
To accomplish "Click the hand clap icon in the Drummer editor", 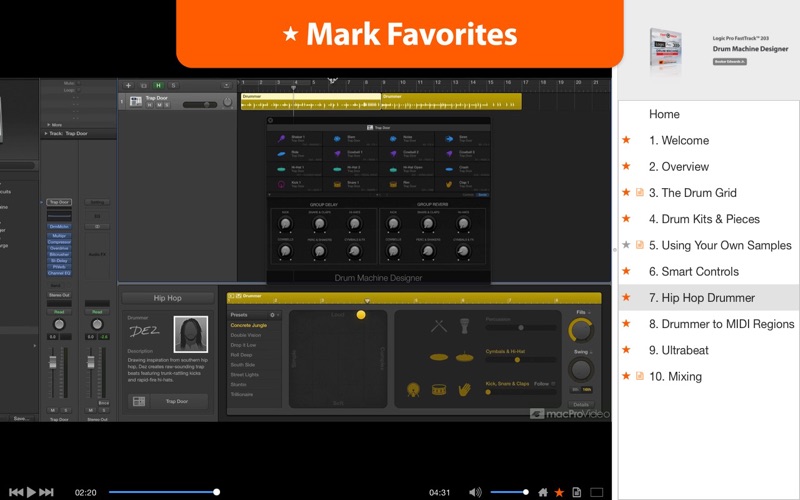I will [x=464, y=390].
